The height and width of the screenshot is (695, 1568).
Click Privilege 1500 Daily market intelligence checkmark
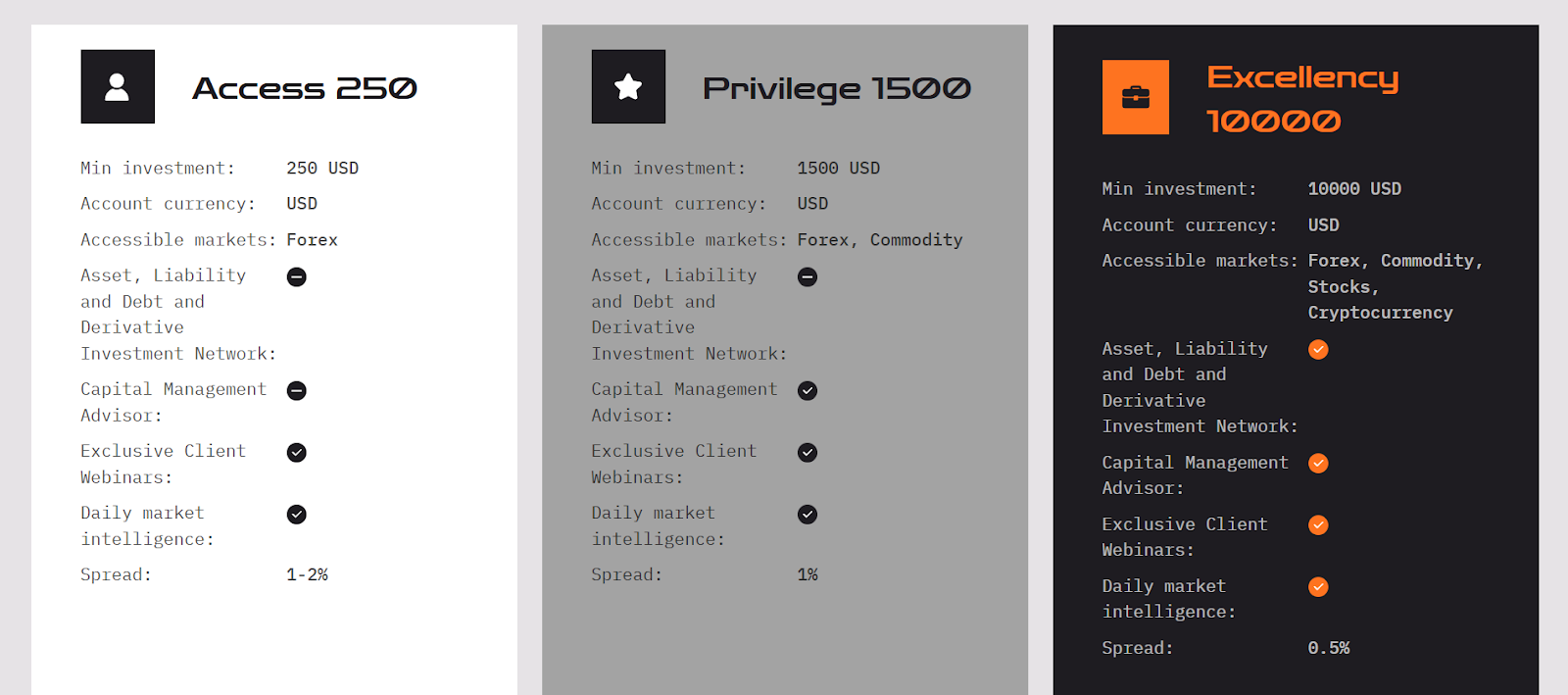[808, 515]
